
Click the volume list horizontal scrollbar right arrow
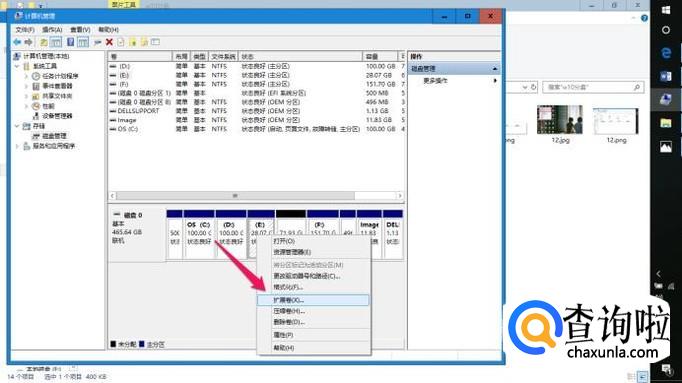coord(400,196)
